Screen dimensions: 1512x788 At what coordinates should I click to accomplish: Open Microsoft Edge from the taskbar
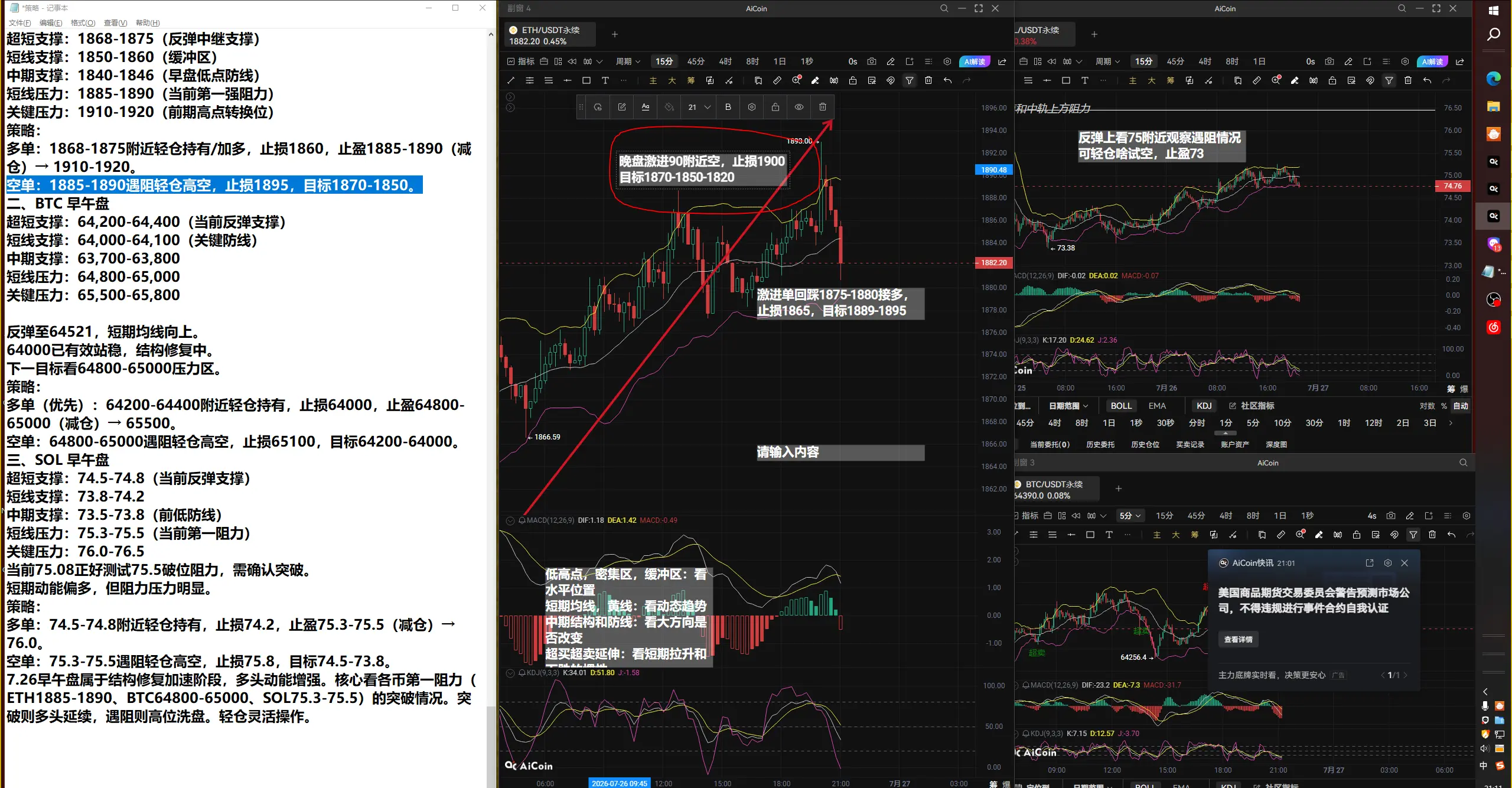pos(1494,79)
